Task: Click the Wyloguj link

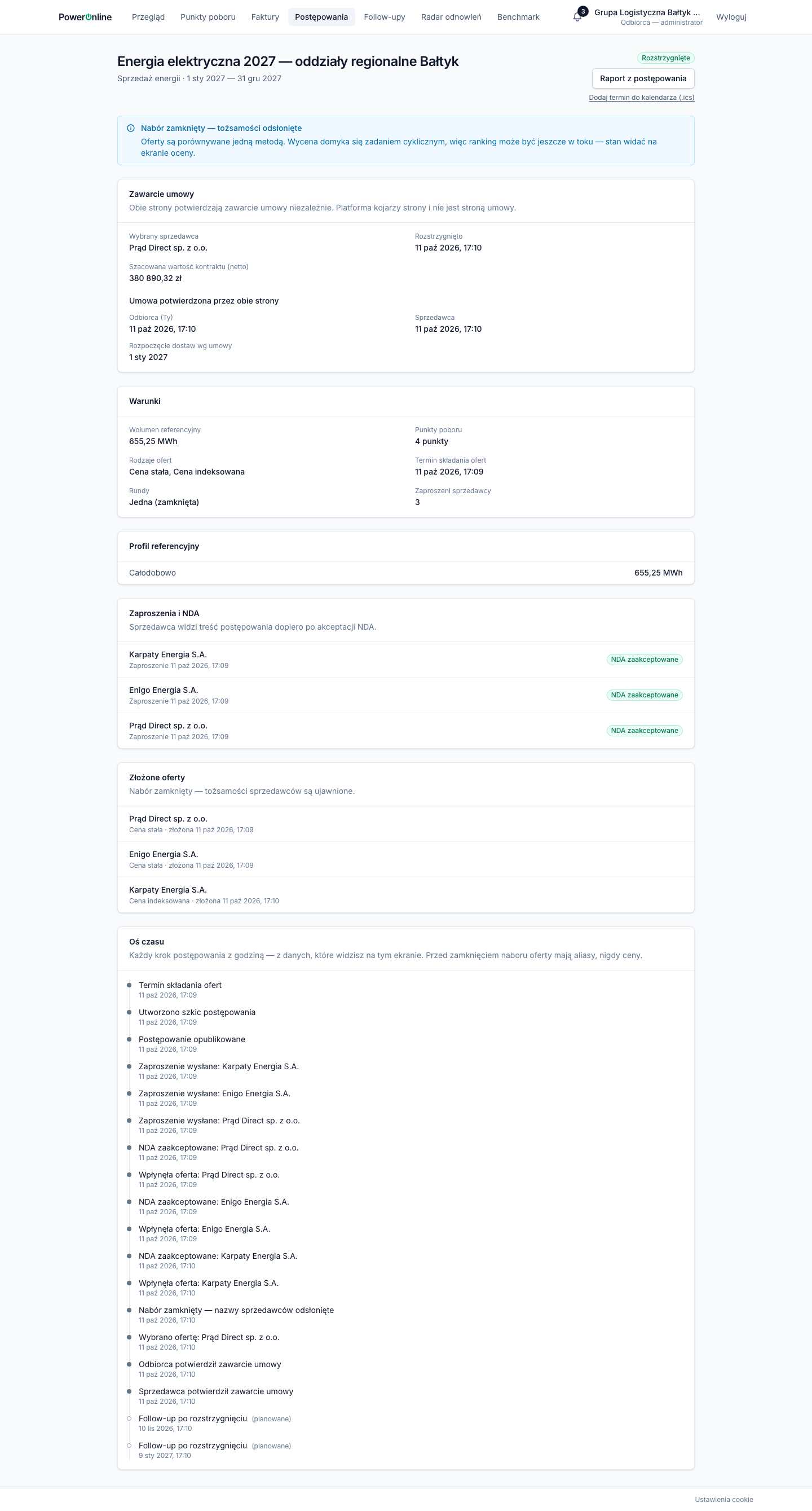Action: [x=731, y=17]
